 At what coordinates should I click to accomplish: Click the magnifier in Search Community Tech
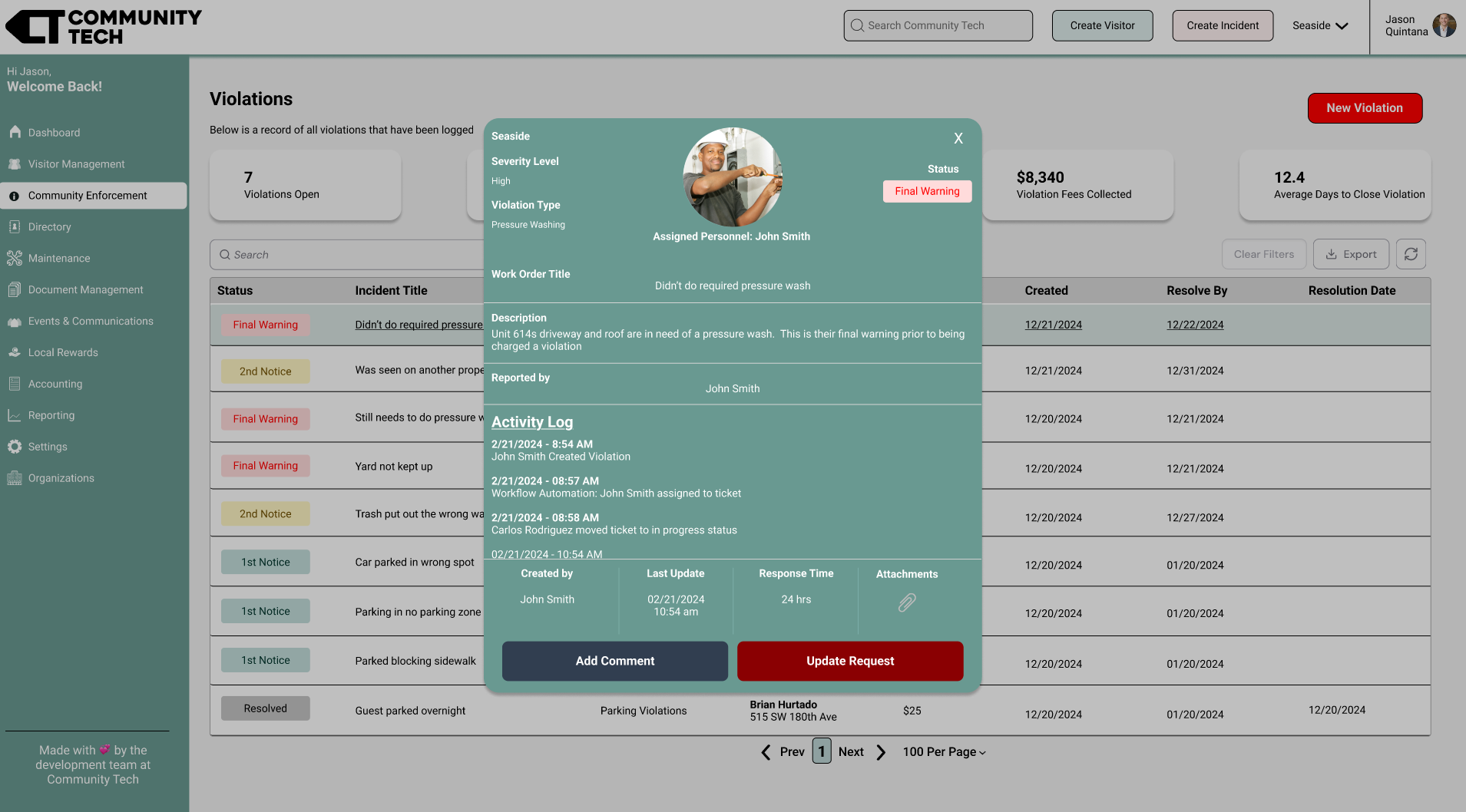point(857,25)
